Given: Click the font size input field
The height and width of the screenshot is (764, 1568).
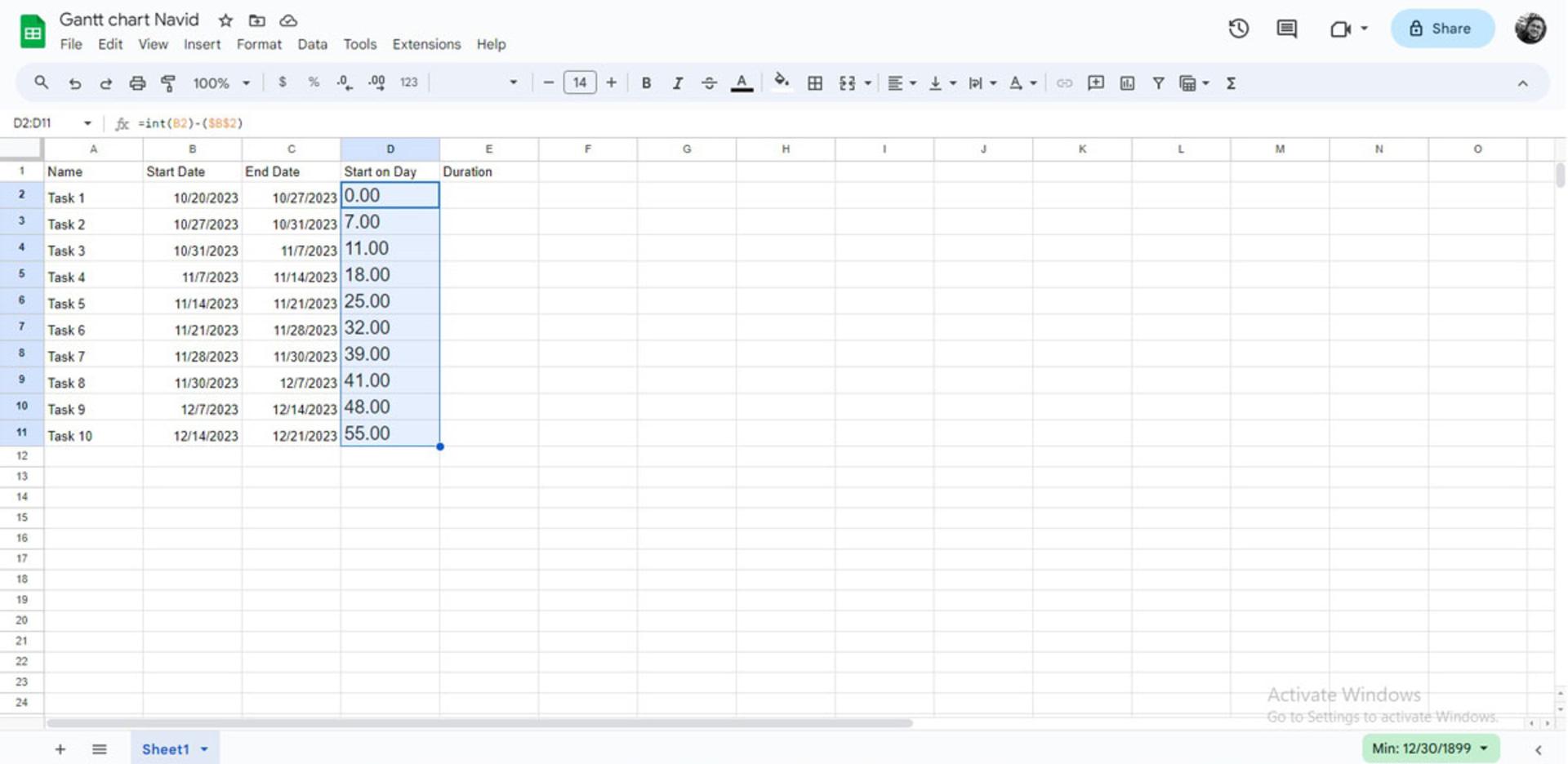Looking at the screenshot, I should pyautogui.click(x=580, y=82).
